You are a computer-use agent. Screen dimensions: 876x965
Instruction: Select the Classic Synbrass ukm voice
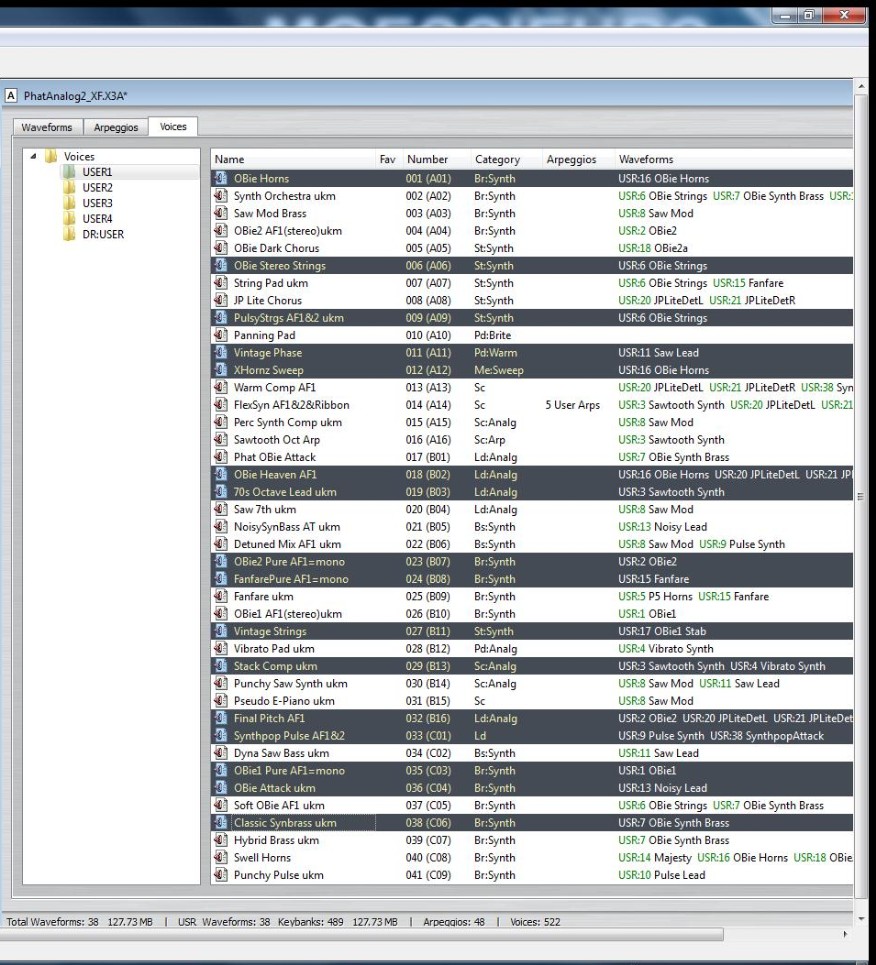click(x=532, y=823)
